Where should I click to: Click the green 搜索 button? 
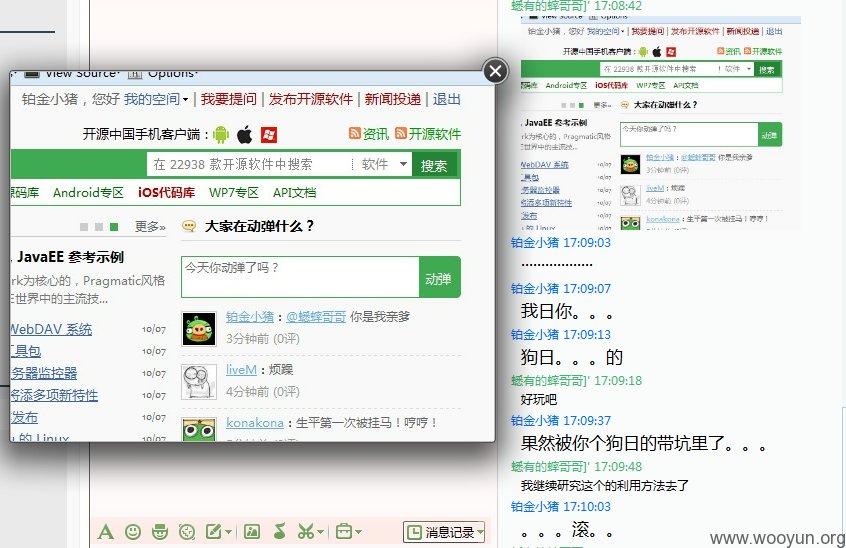point(434,165)
